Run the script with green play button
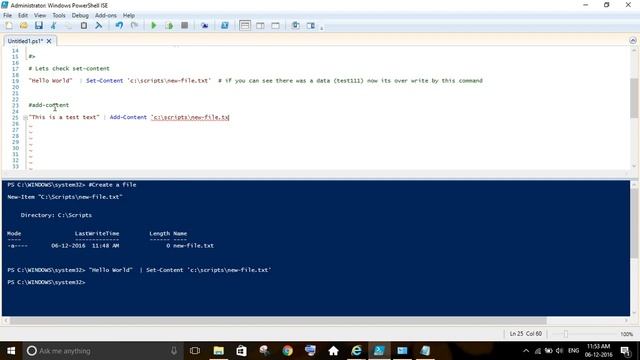 coord(154,26)
